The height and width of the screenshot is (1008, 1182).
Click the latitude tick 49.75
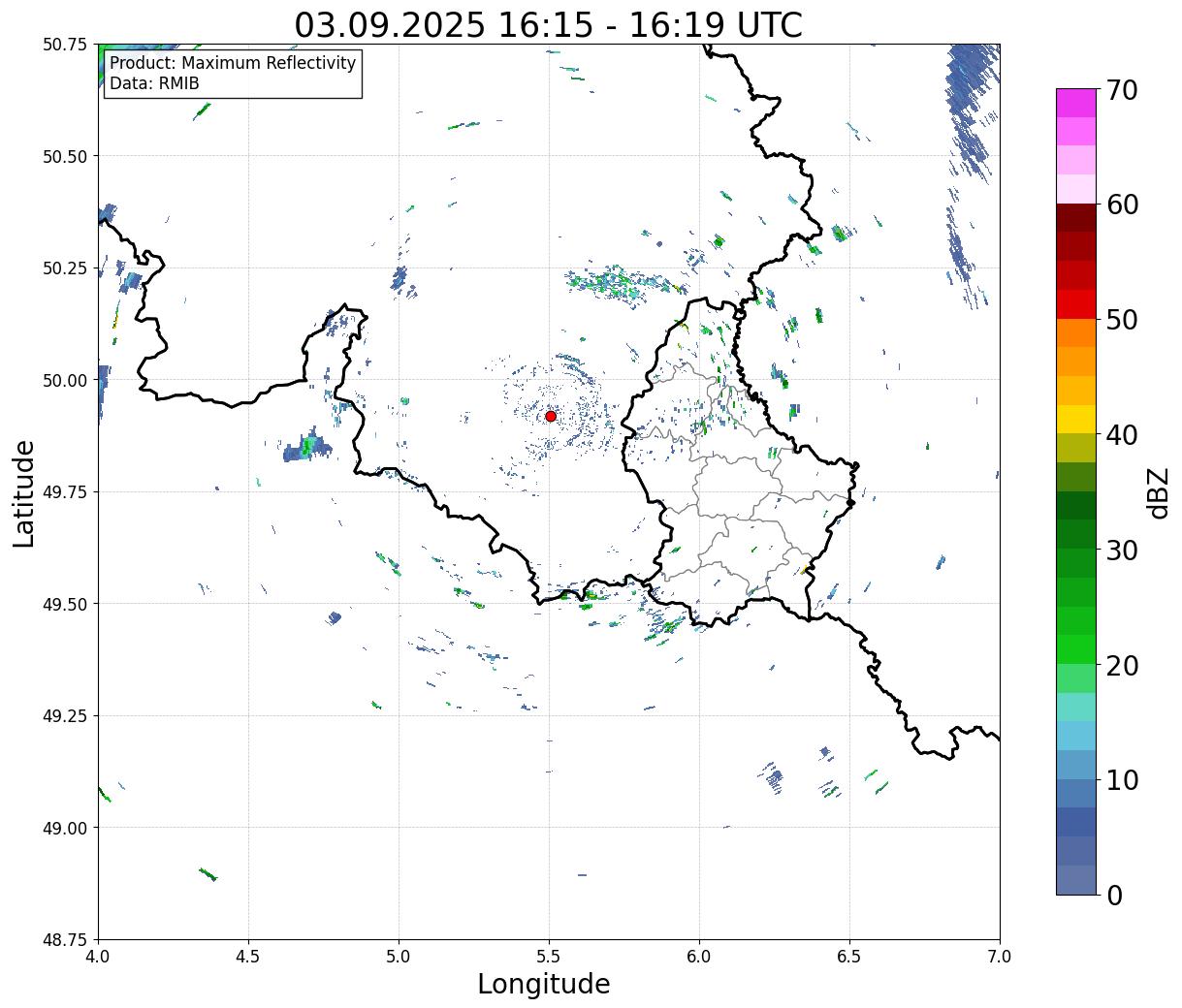tap(65, 492)
